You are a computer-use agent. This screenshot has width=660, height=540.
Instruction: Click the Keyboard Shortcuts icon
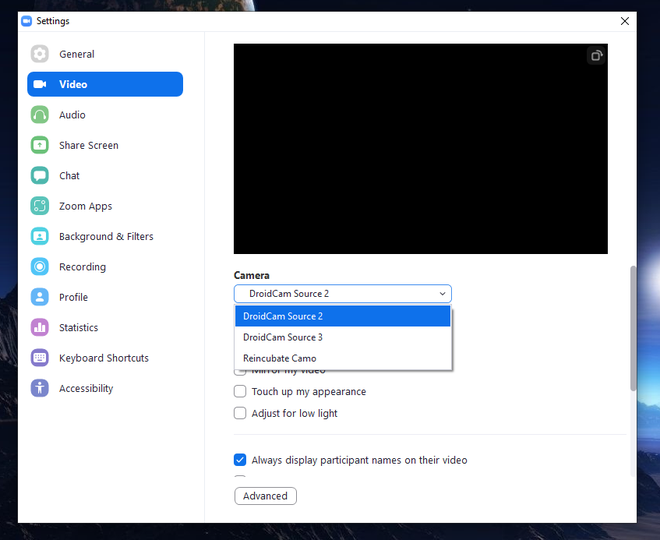40,358
